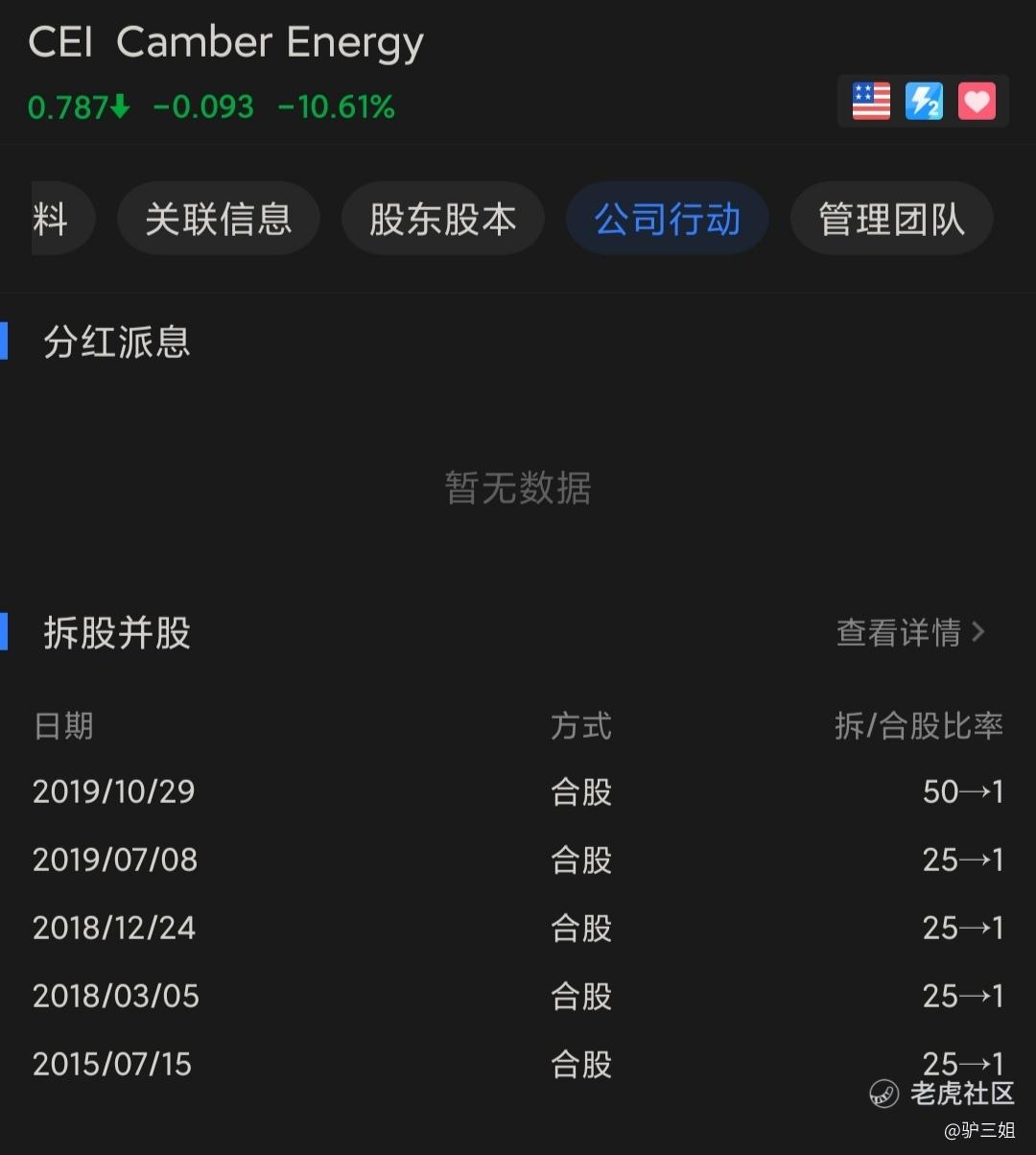Screen dimensions: 1036x1155
Task: Select the 2019/10/29 date row
Action: 518,791
